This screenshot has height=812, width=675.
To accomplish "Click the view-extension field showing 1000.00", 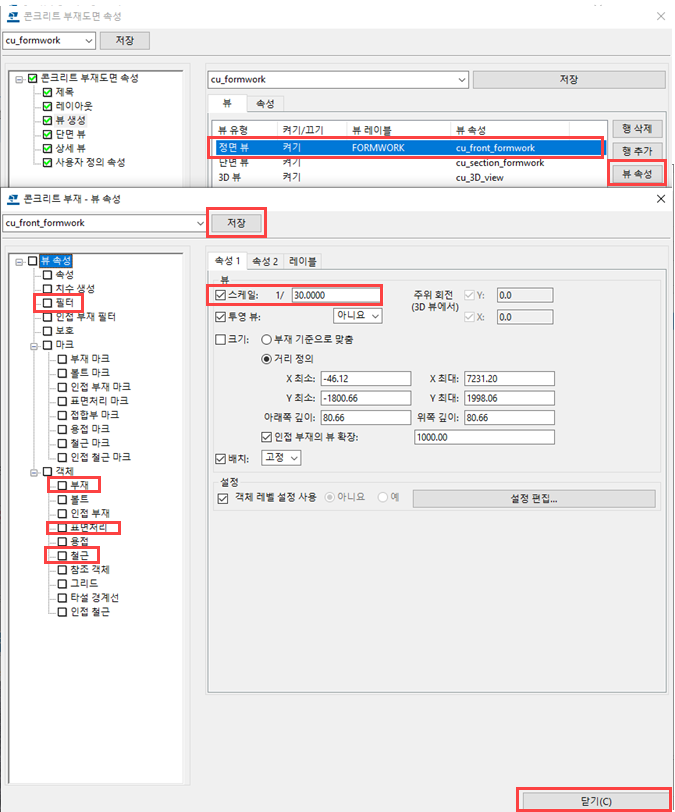I will pos(484,437).
